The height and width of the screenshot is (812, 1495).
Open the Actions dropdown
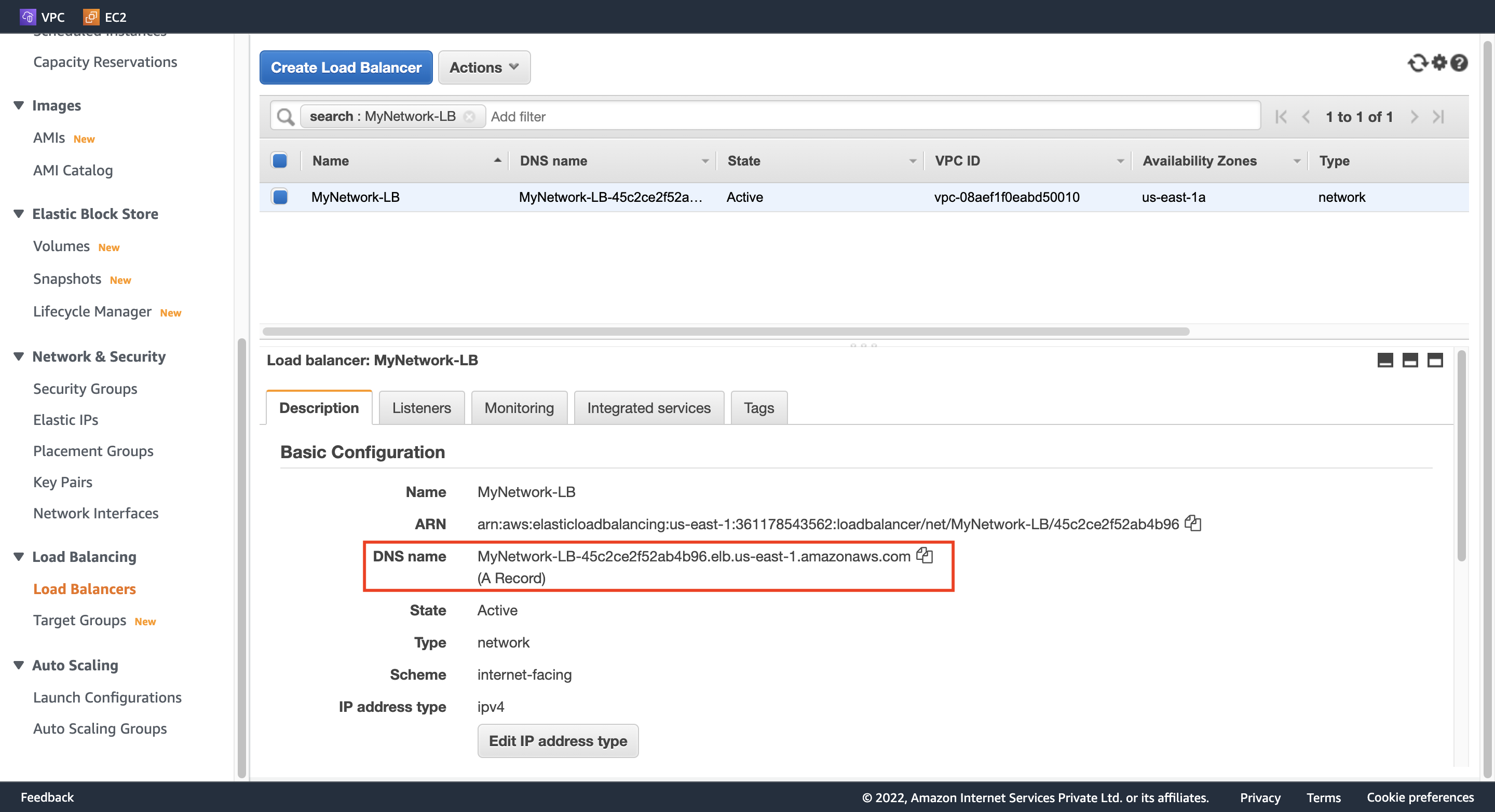pyautogui.click(x=484, y=67)
